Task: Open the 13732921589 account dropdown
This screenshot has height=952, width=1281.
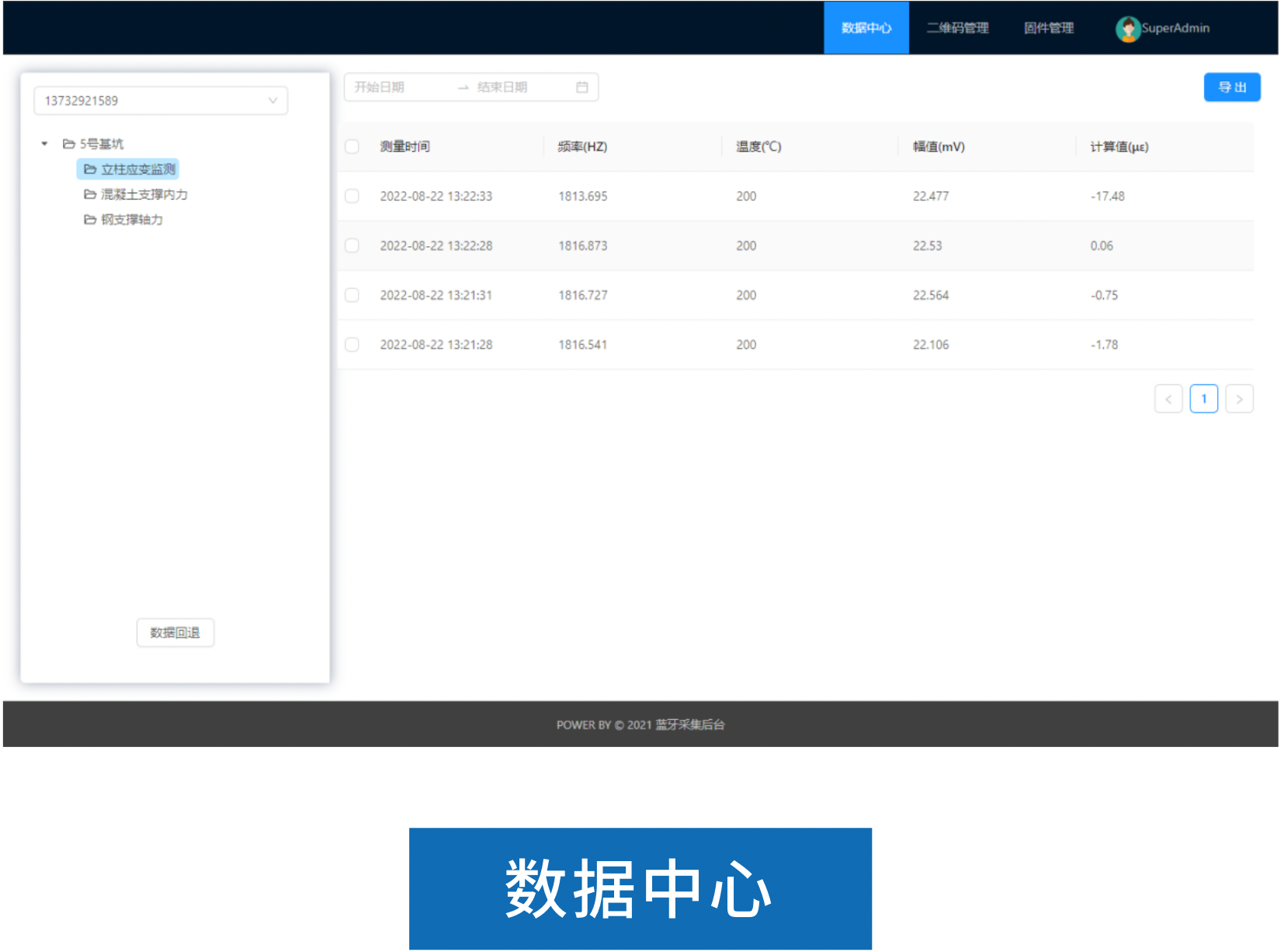Action: coord(161,101)
